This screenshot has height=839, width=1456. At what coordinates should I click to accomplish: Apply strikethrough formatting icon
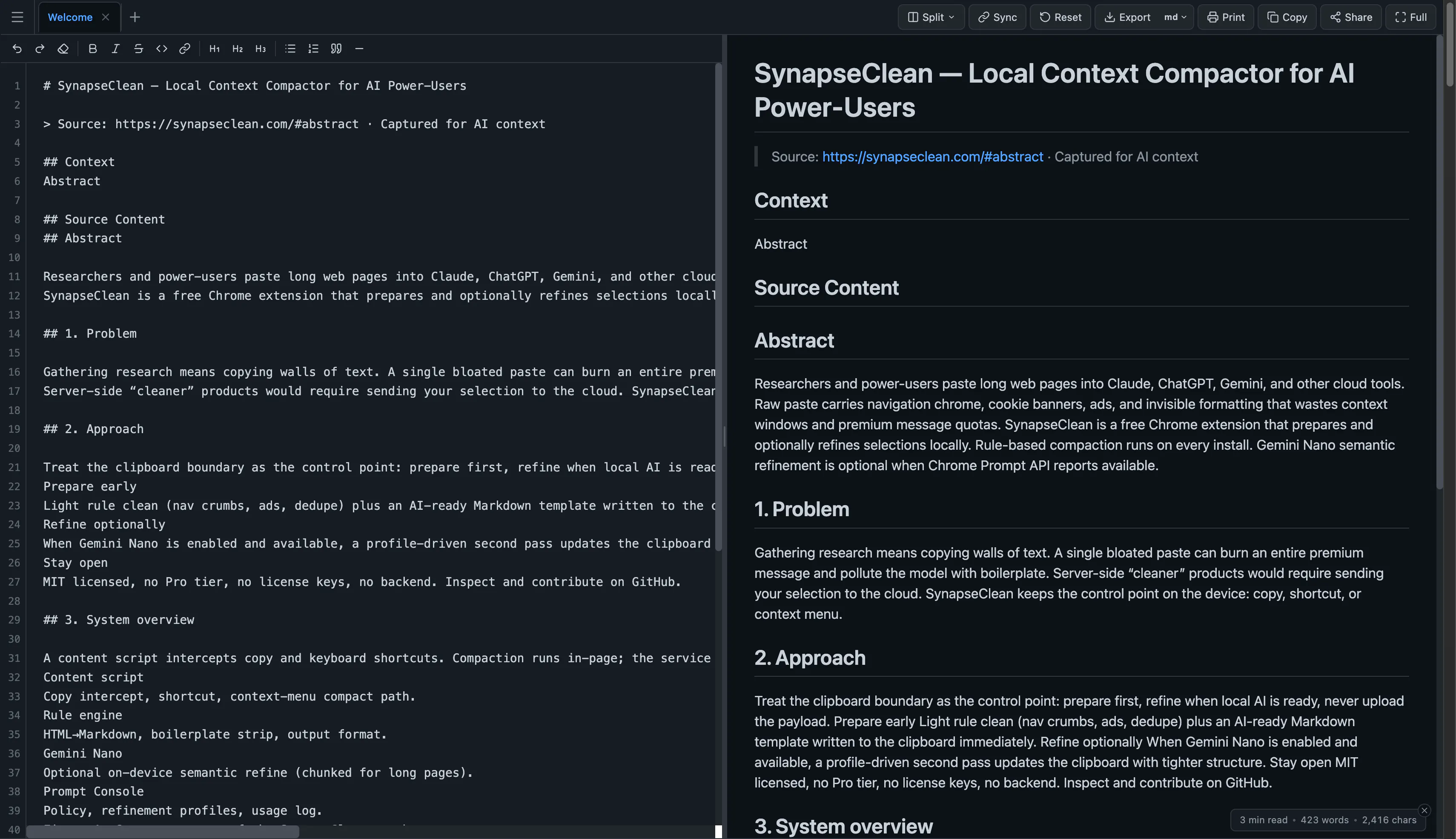click(139, 49)
